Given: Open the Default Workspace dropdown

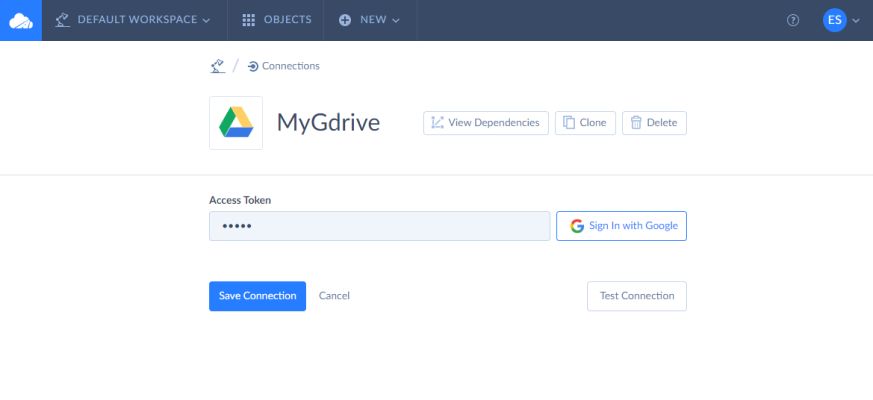Looking at the screenshot, I should [x=133, y=20].
